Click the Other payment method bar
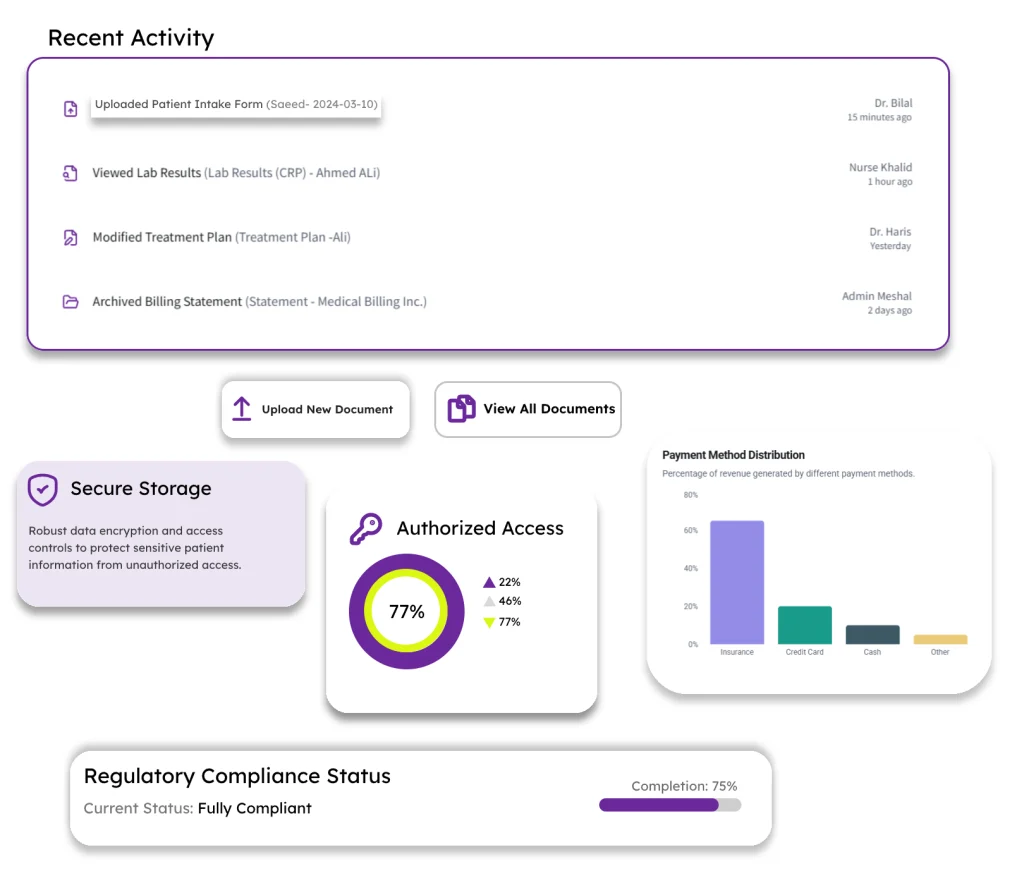 tap(939, 639)
